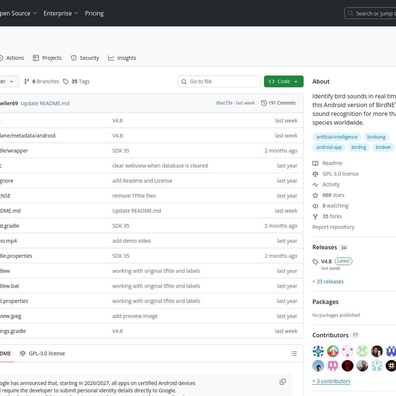Click the Projects table icon
This screenshot has width=396, height=396.
click(36, 58)
